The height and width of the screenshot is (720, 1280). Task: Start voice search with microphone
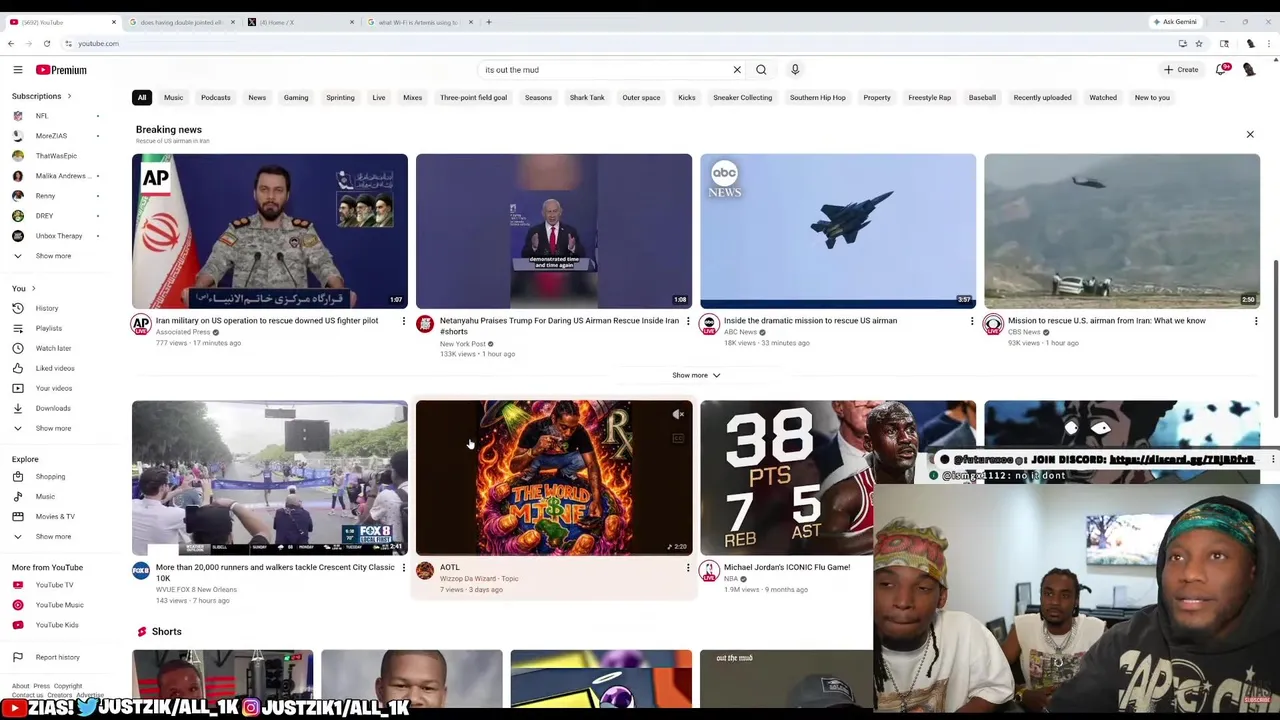[x=795, y=70]
